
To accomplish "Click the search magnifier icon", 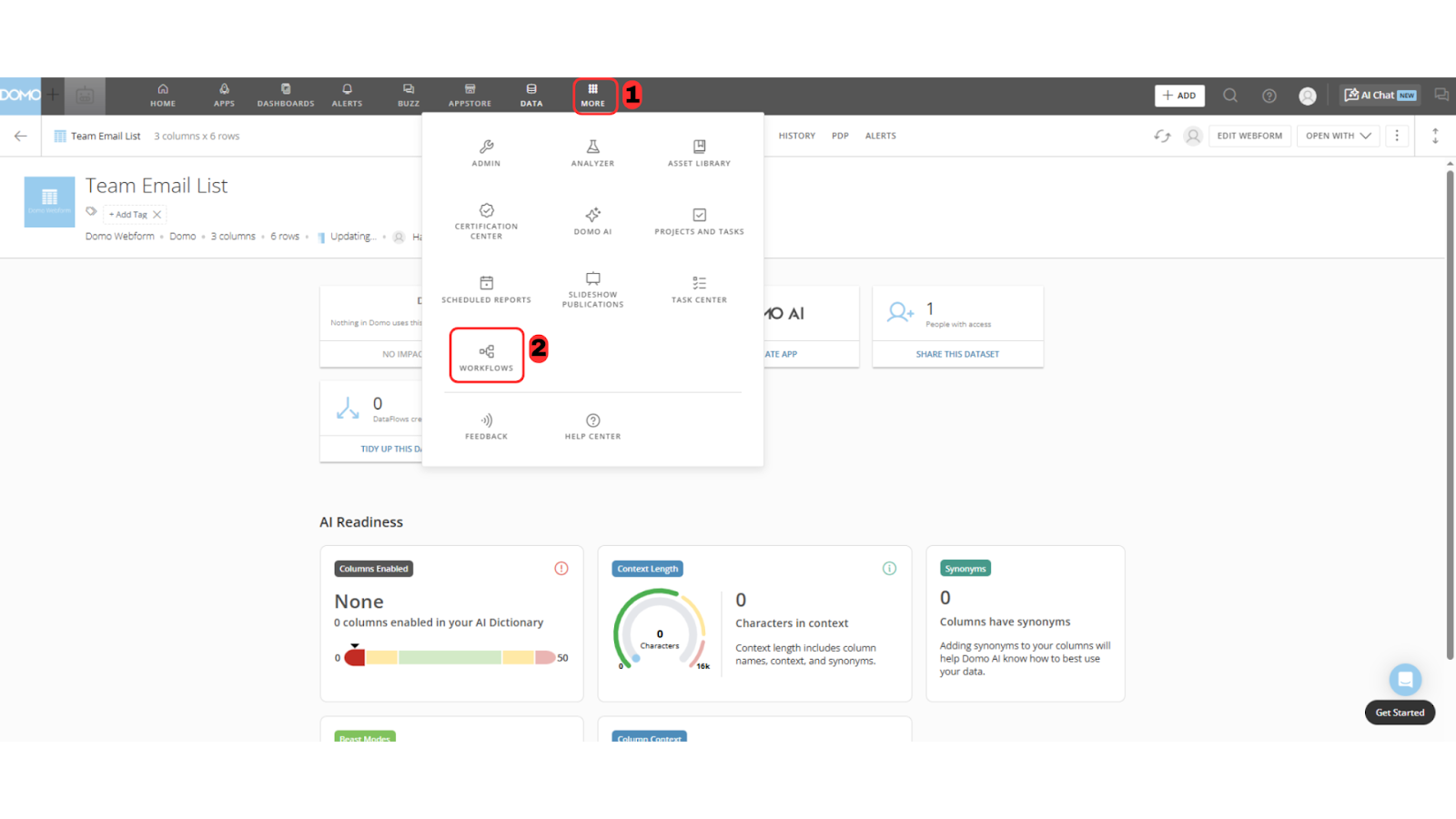I will coord(1230,96).
